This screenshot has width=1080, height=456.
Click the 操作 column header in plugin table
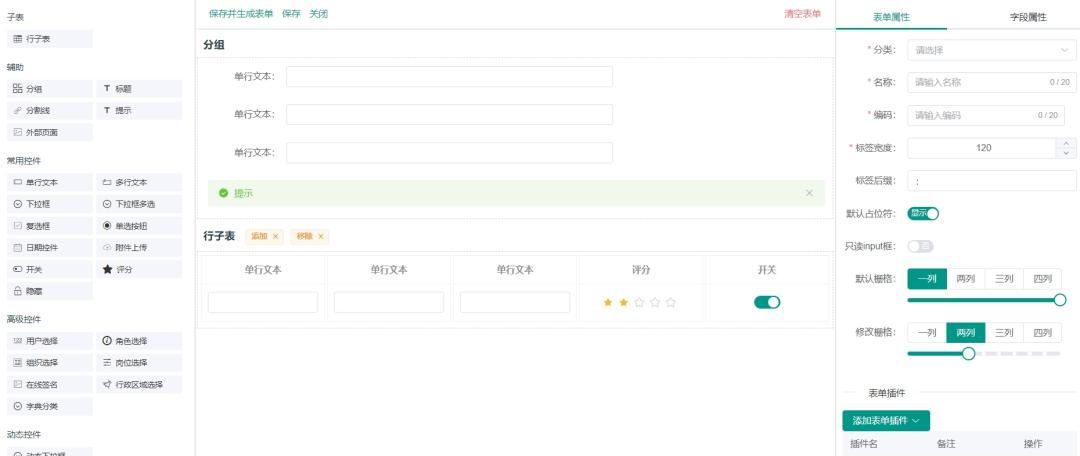[x=1032, y=444]
